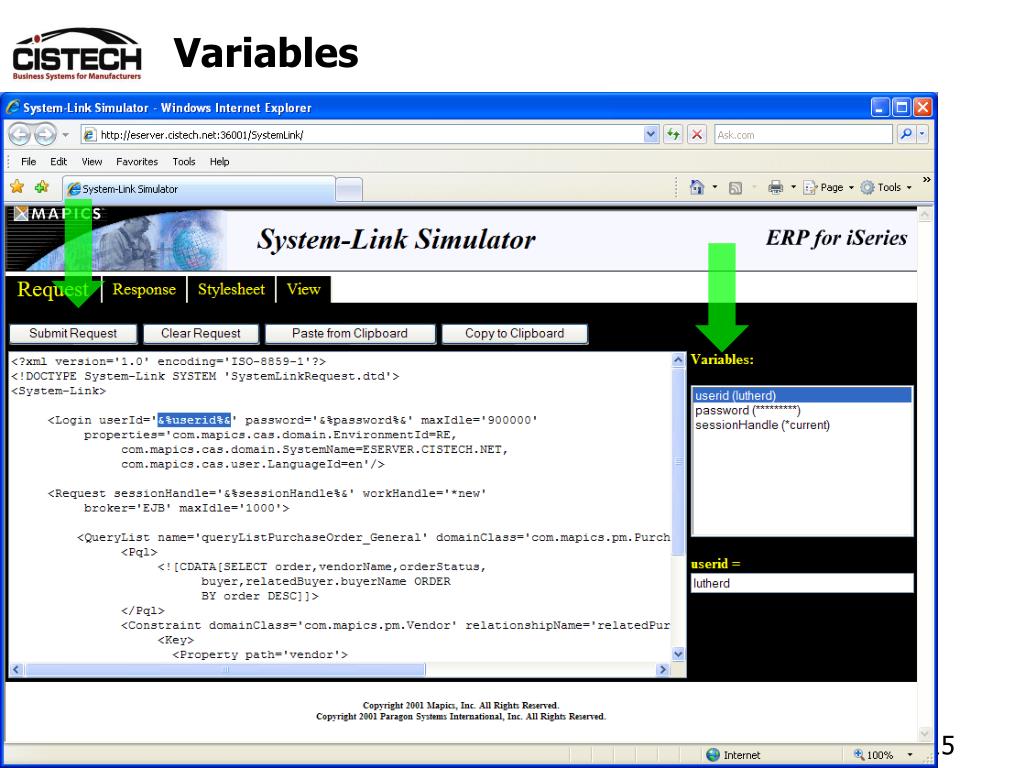Viewport: 1024px width, 768px height.
Task: Click the Internet Explorer title bar icon
Action: point(12,107)
